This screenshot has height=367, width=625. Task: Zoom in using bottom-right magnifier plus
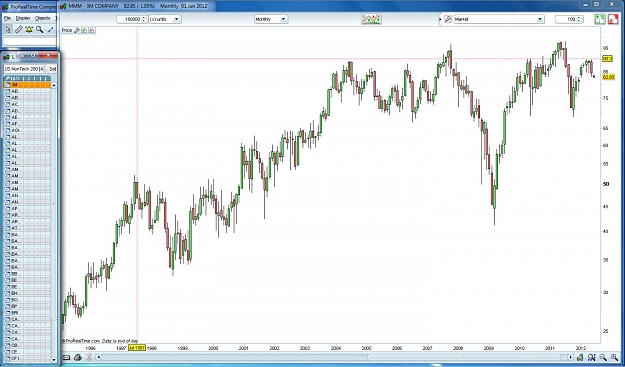[614, 357]
